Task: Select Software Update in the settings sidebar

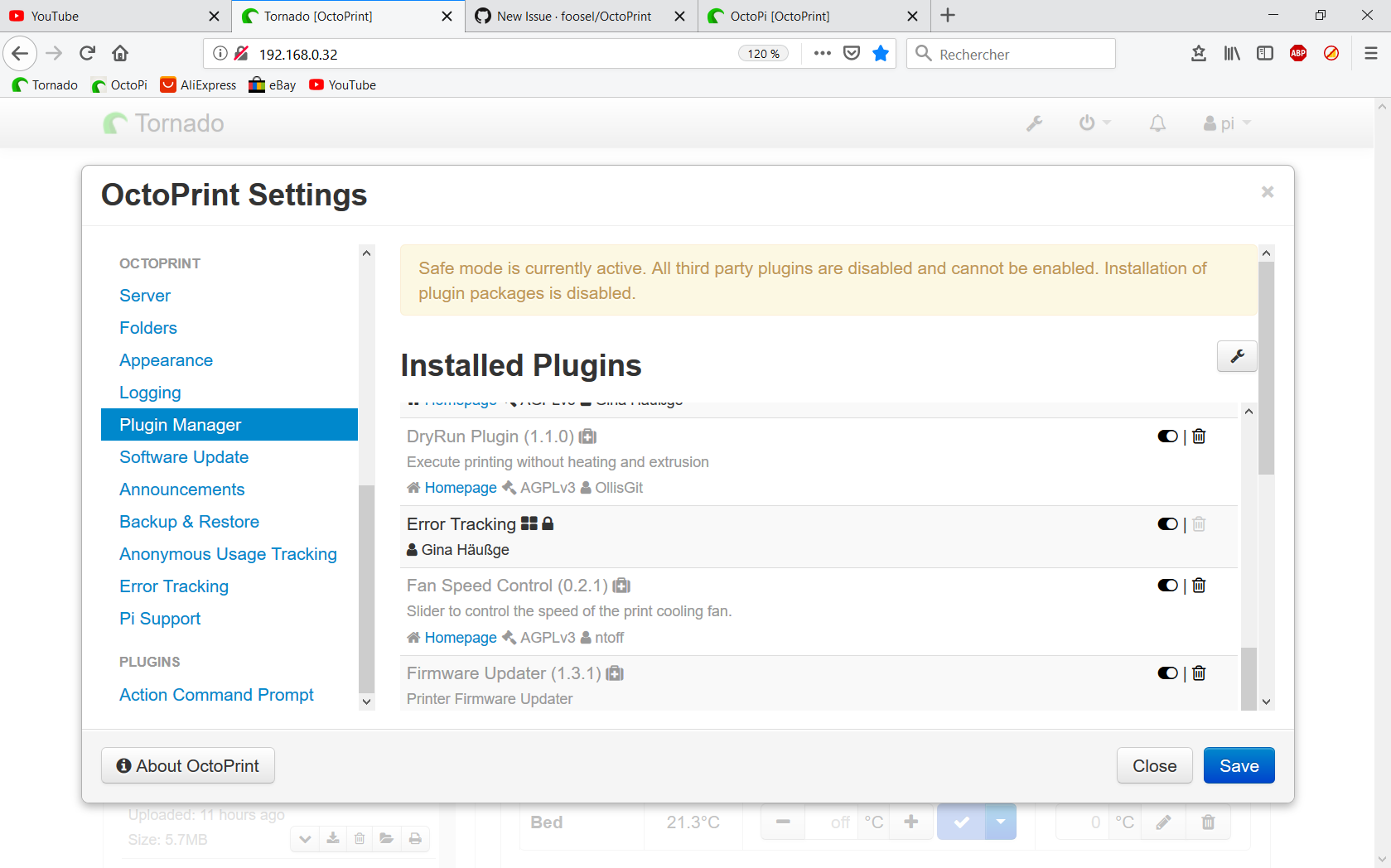Action: 183,456
